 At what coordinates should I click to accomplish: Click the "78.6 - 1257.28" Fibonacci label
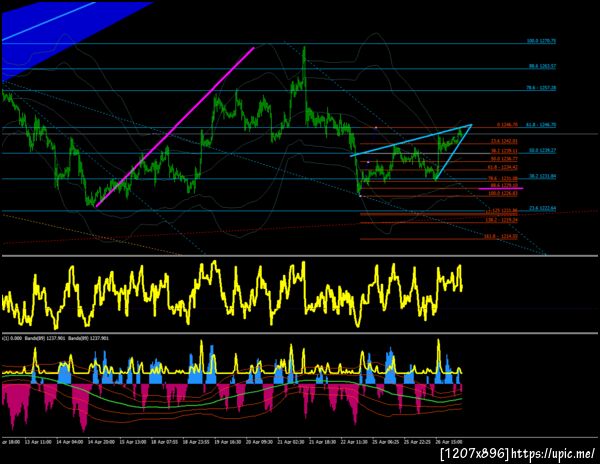coord(541,88)
